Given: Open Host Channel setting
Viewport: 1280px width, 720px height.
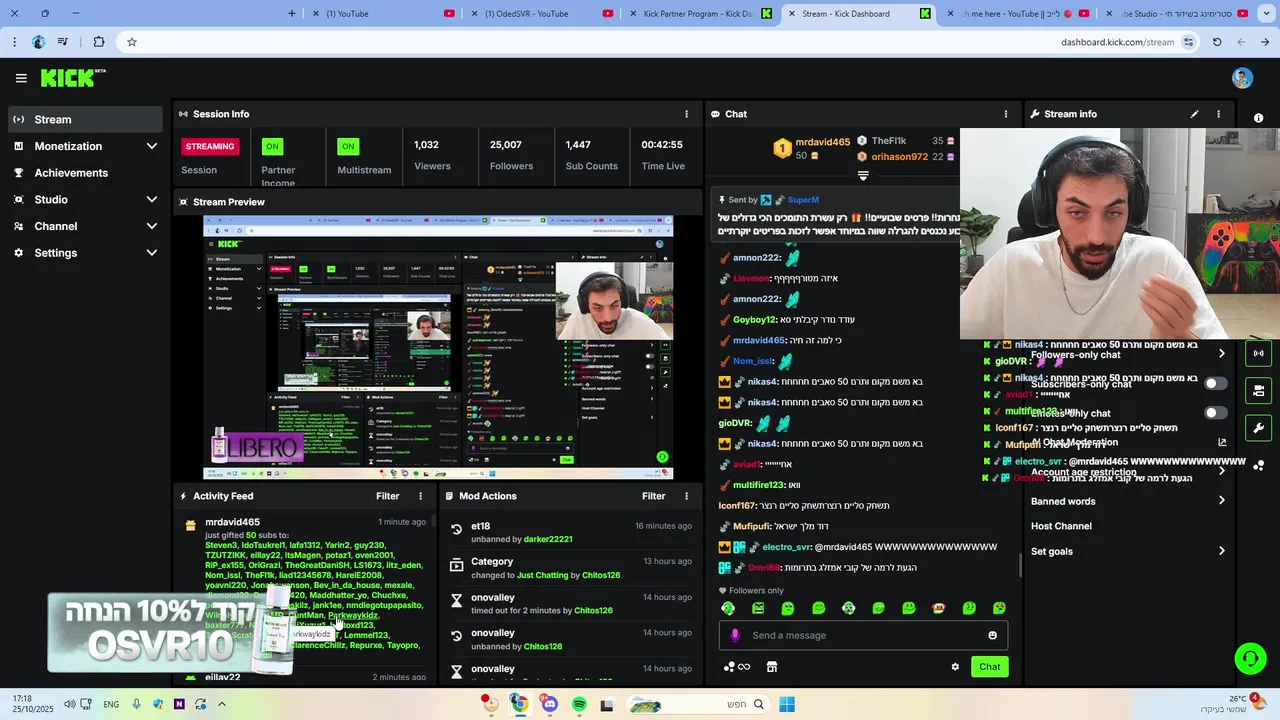Looking at the screenshot, I should (1061, 526).
